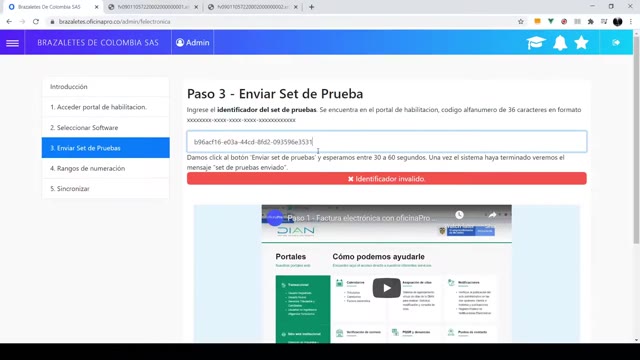Open the notifications bell icon

[560, 42]
